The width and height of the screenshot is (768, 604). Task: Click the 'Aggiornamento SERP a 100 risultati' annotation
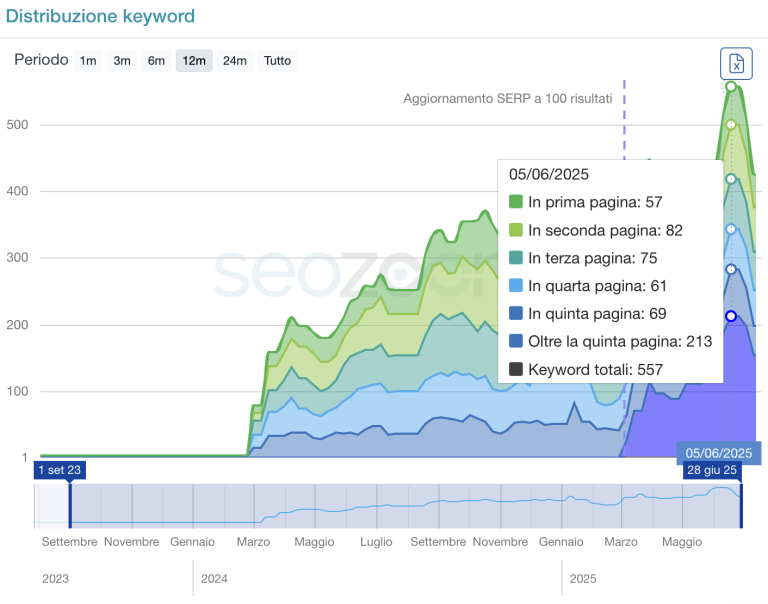coord(507,98)
